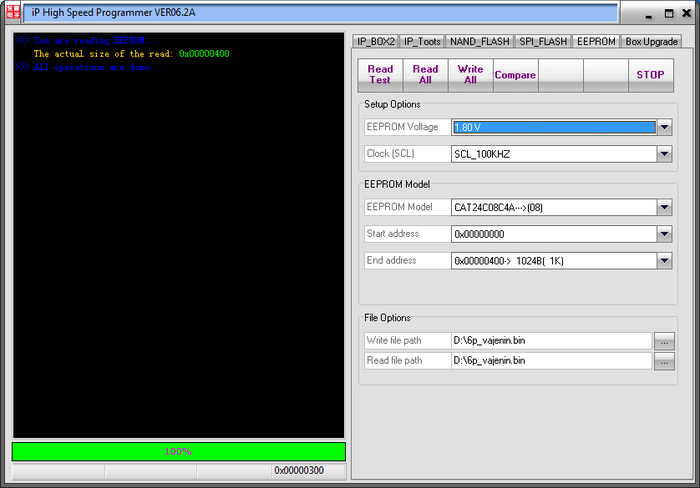
Task: Open the Box Upgrade tab
Action: tap(652, 41)
